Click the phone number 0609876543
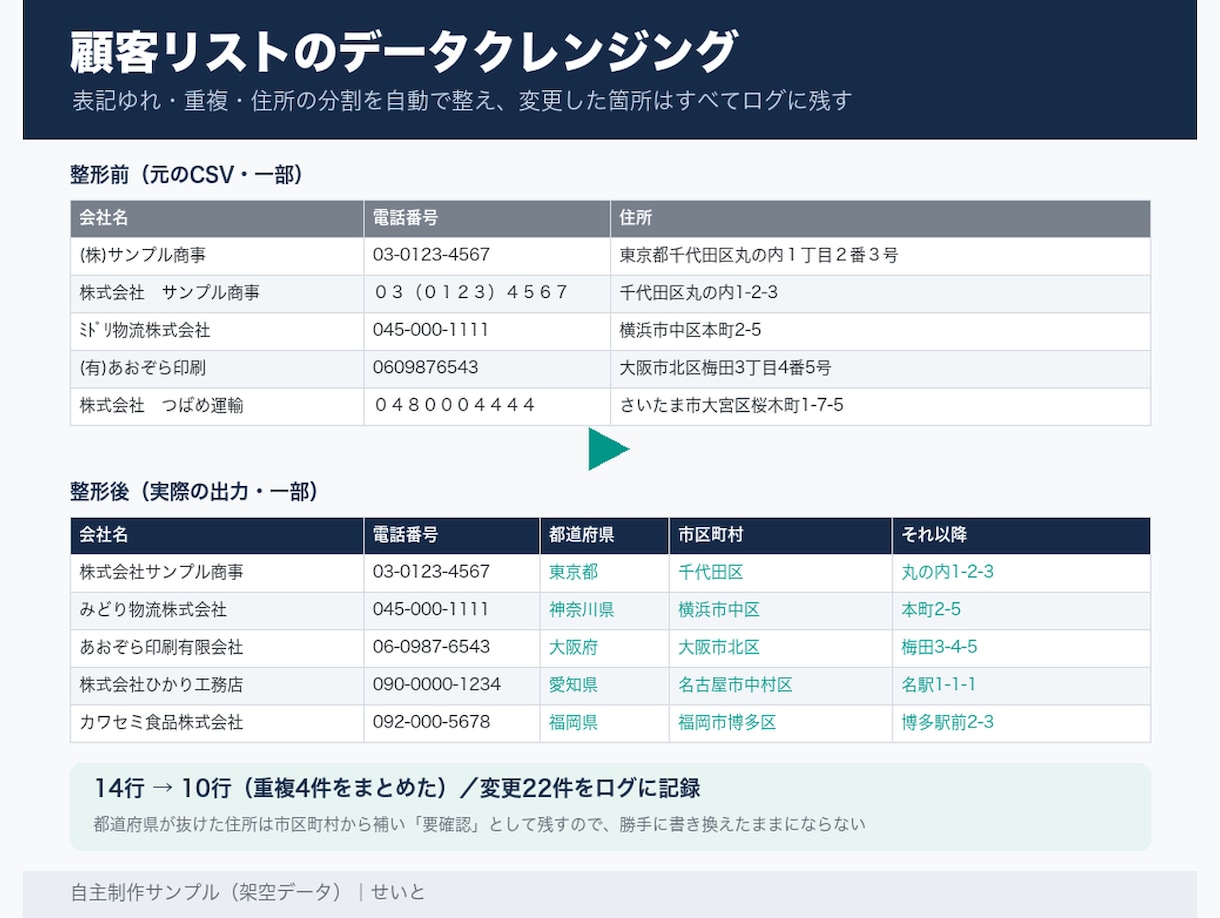Image resolution: width=1220 pixels, height=918 pixels. [425, 368]
